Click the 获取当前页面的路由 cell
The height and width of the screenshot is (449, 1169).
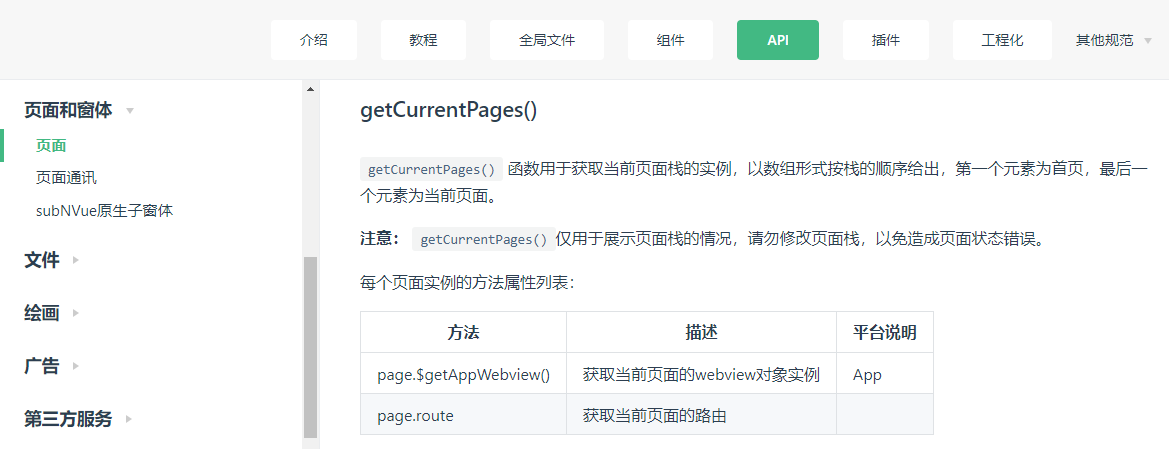tap(702, 415)
